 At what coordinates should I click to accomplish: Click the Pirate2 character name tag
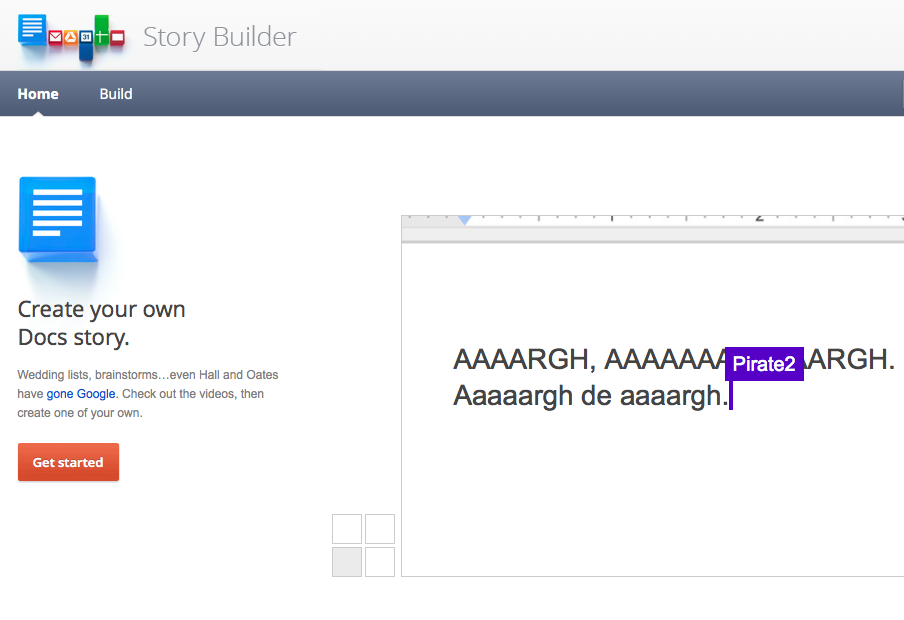763,365
